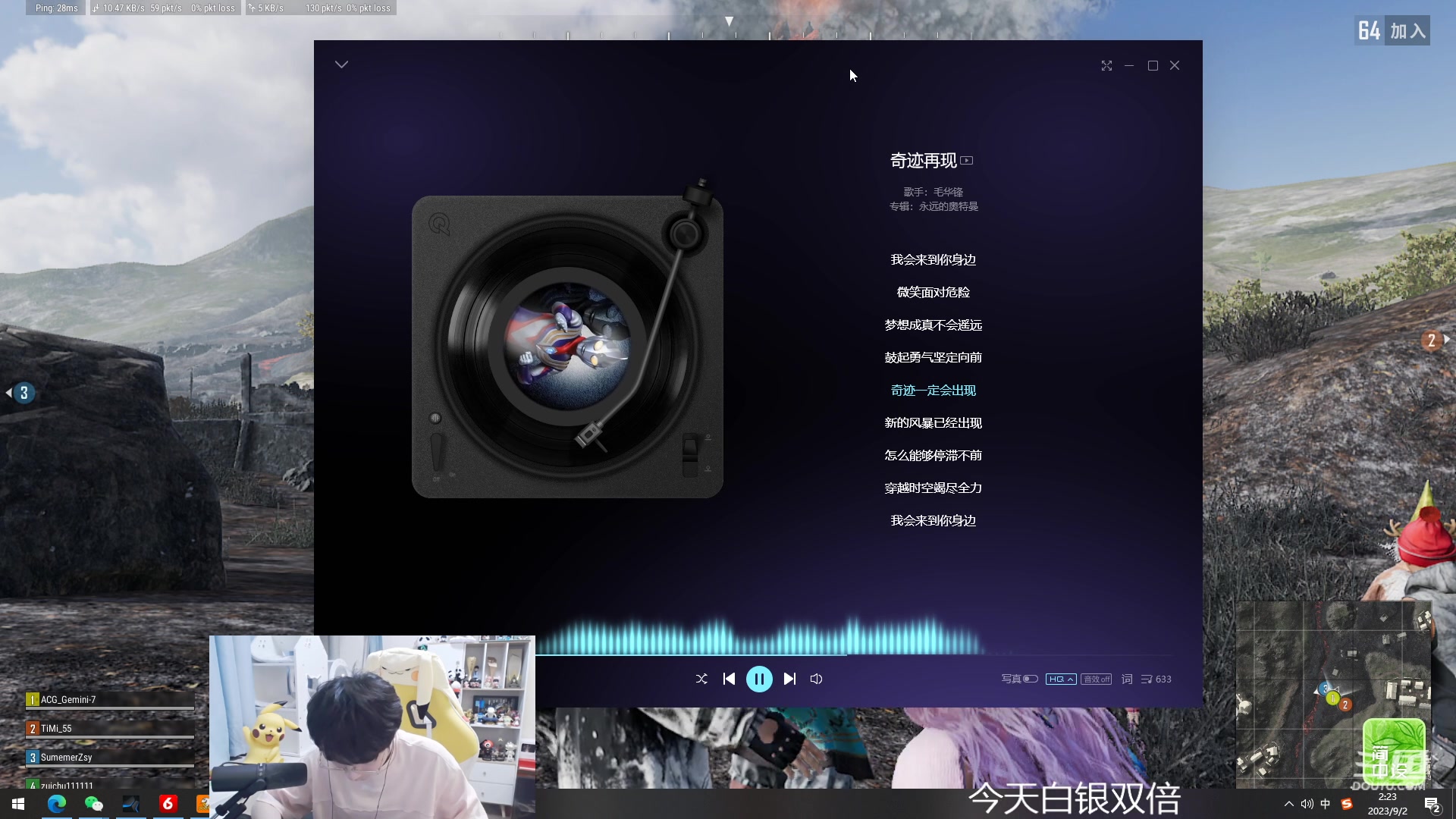
Task: Open the dark blue angular app in taskbar
Action: 130,804
